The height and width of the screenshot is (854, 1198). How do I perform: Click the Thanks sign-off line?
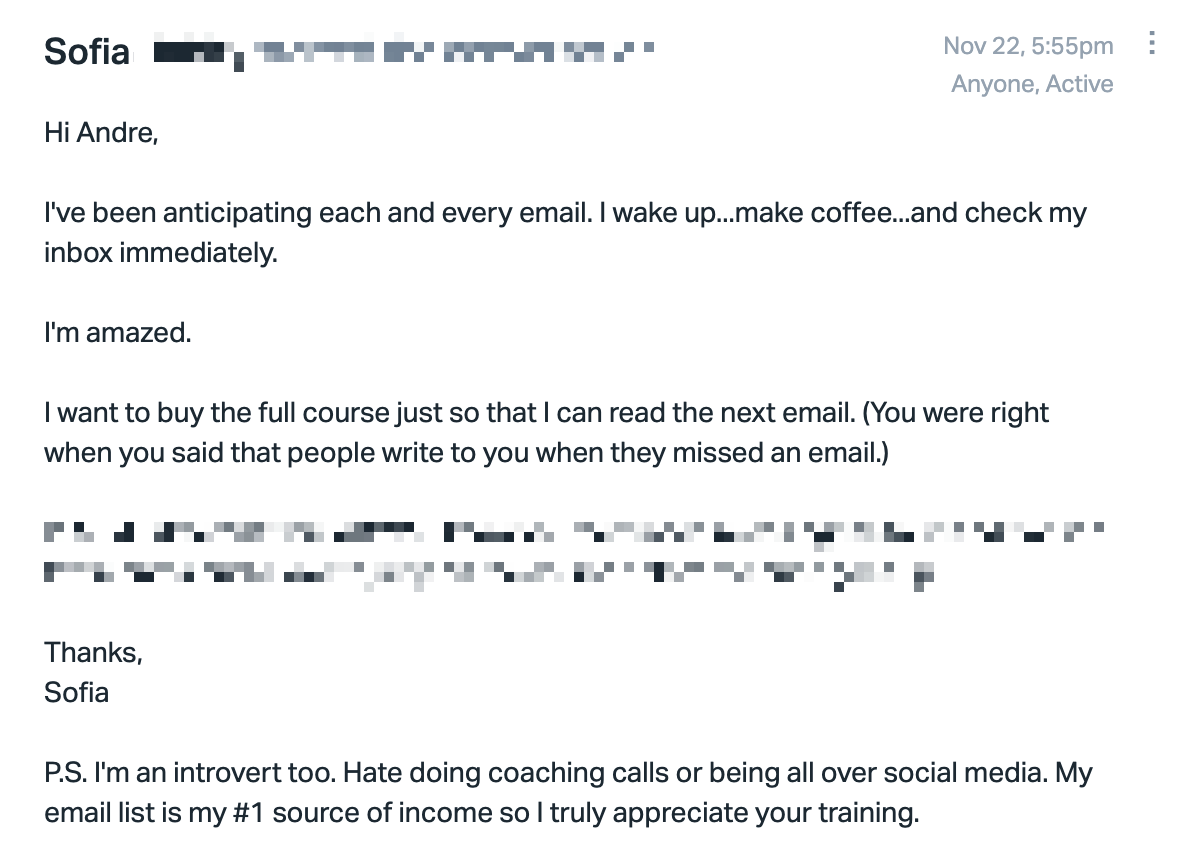[93, 652]
